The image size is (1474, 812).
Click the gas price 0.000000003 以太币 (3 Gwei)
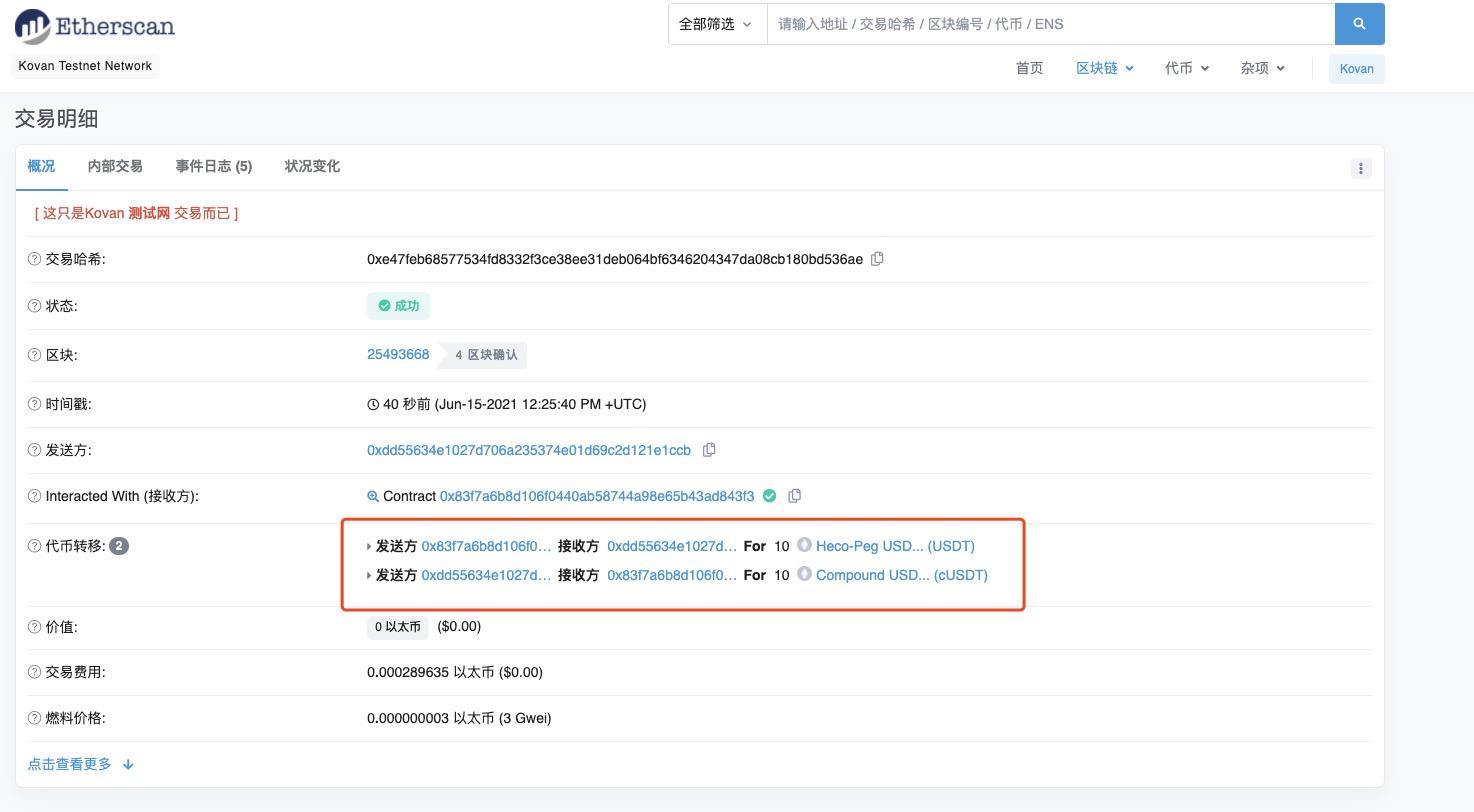coord(459,718)
